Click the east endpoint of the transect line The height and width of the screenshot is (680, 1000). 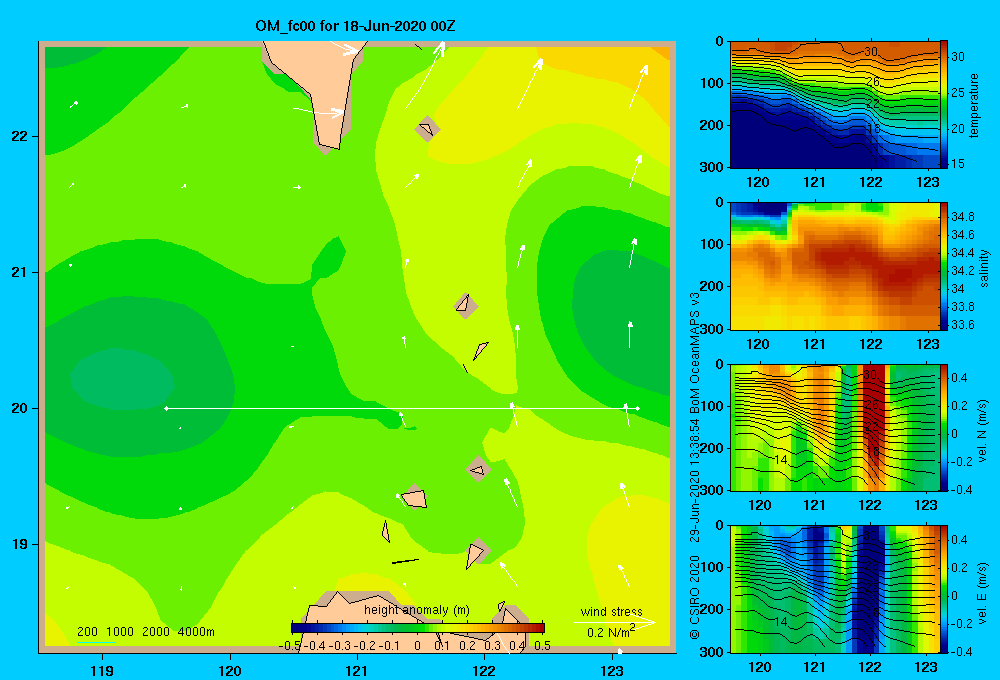638,408
